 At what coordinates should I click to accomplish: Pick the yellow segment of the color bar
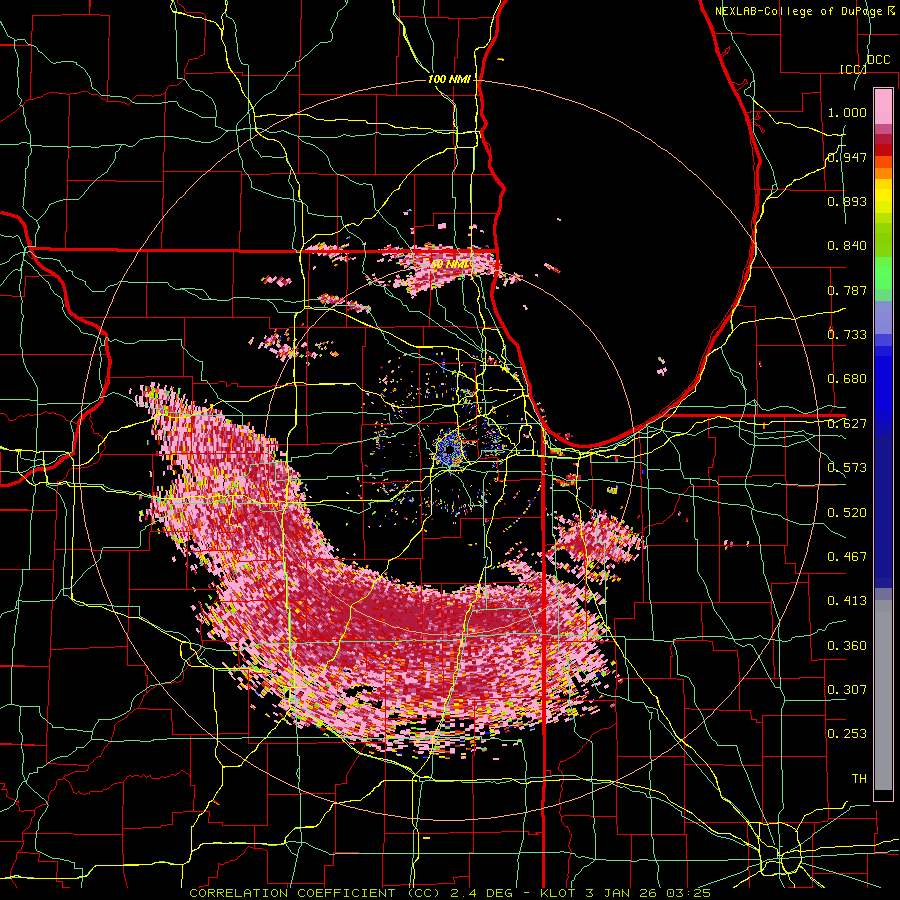[x=883, y=197]
